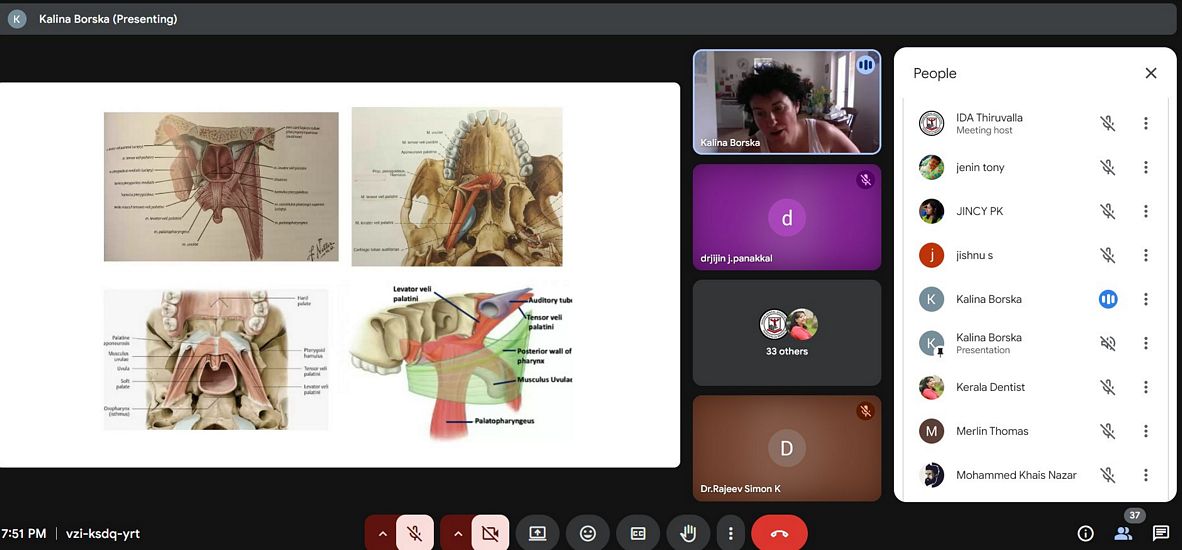Open the meeting details info icon

(x=1086, y=533)
